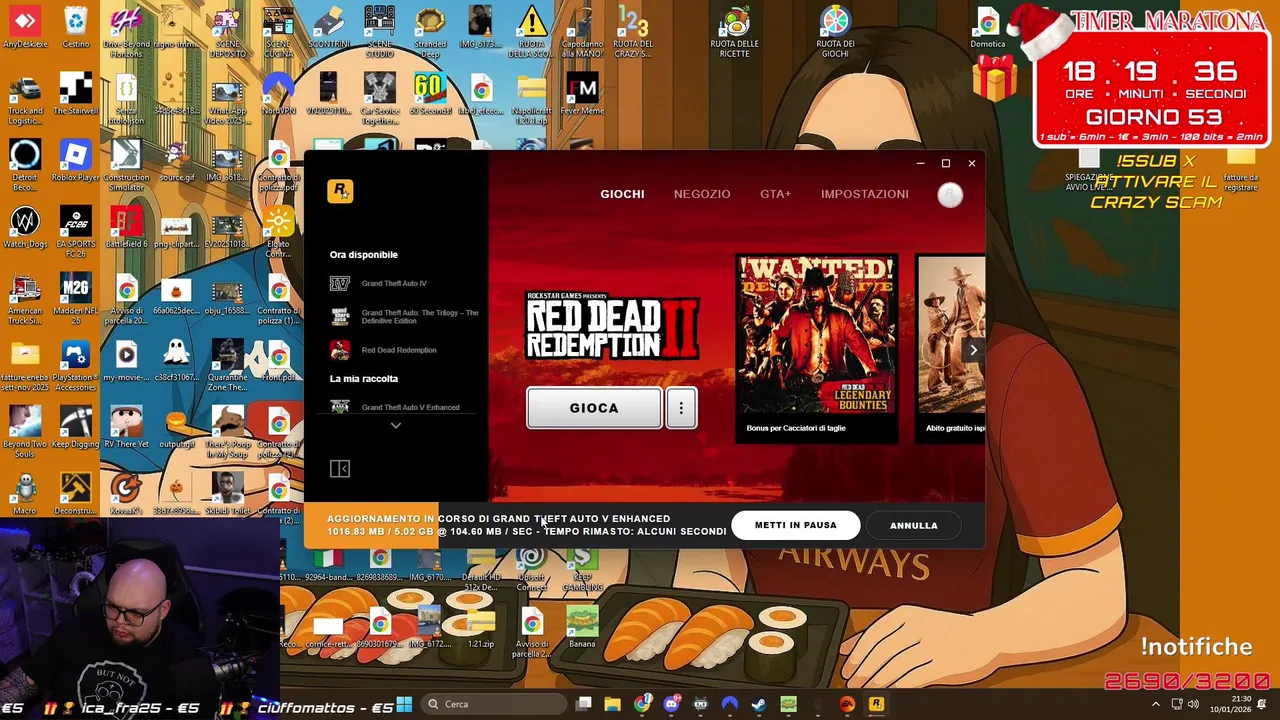Screen dimensions: 1280x720
Task: Click ANNULLA to cancel the update
Action: pos(914,525)
